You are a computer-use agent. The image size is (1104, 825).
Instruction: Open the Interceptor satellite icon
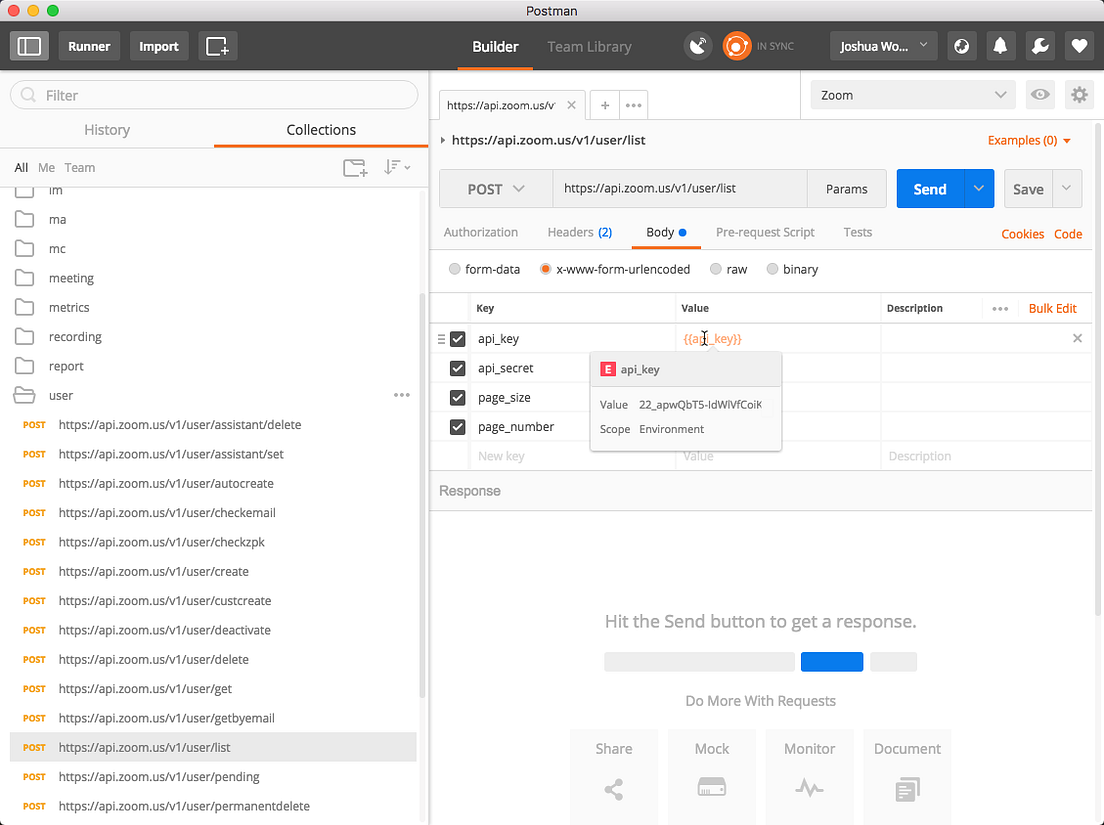click(x=697, y=46)
